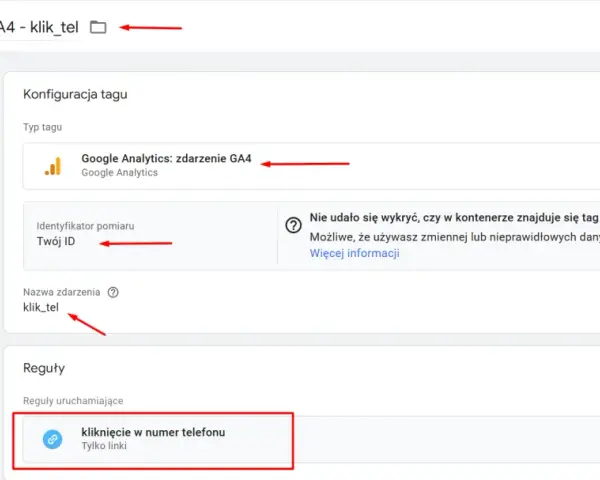Viewport: 600px width, 480px height.
Task: Click the Konfiguracja tagu section heading
Action: tap(75, 95)
